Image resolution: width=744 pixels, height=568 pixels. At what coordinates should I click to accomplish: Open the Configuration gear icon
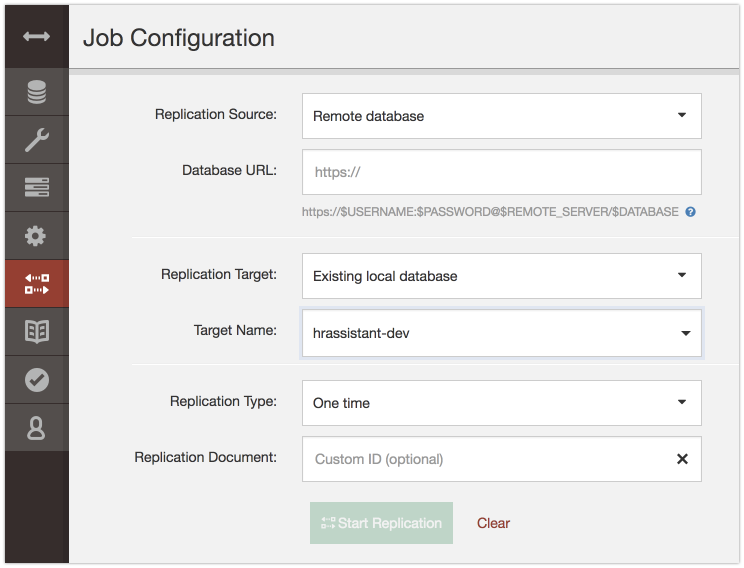tap(36, 235)
